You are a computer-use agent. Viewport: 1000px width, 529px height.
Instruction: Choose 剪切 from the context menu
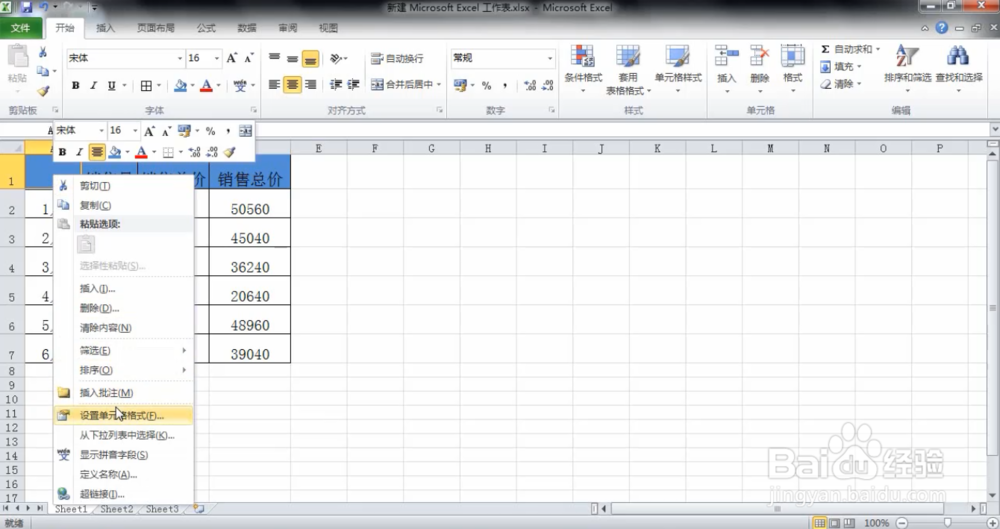point(123,186)
